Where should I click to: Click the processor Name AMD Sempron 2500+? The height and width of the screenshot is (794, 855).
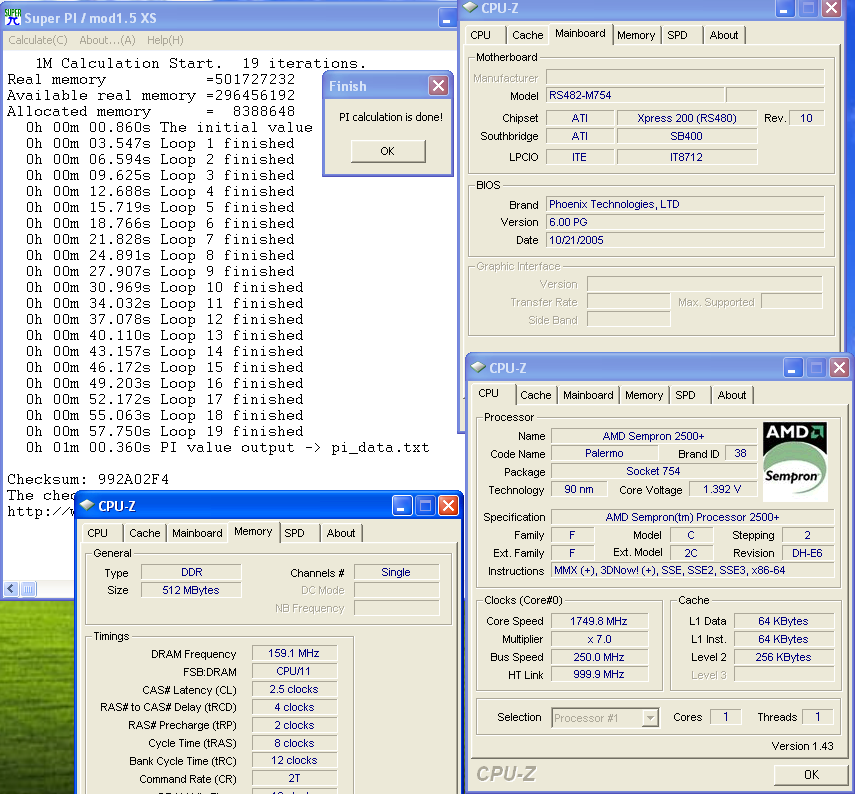tap(654, 436)
